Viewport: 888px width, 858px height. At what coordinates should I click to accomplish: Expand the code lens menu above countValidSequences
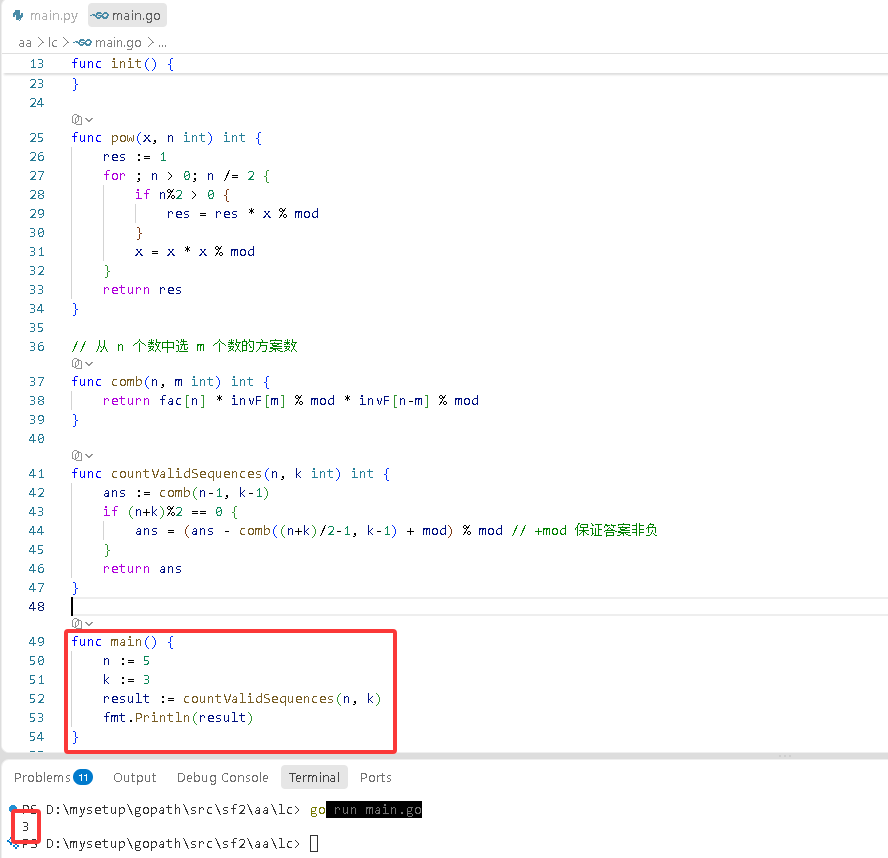pyautogui.click(x=82, y=455)
